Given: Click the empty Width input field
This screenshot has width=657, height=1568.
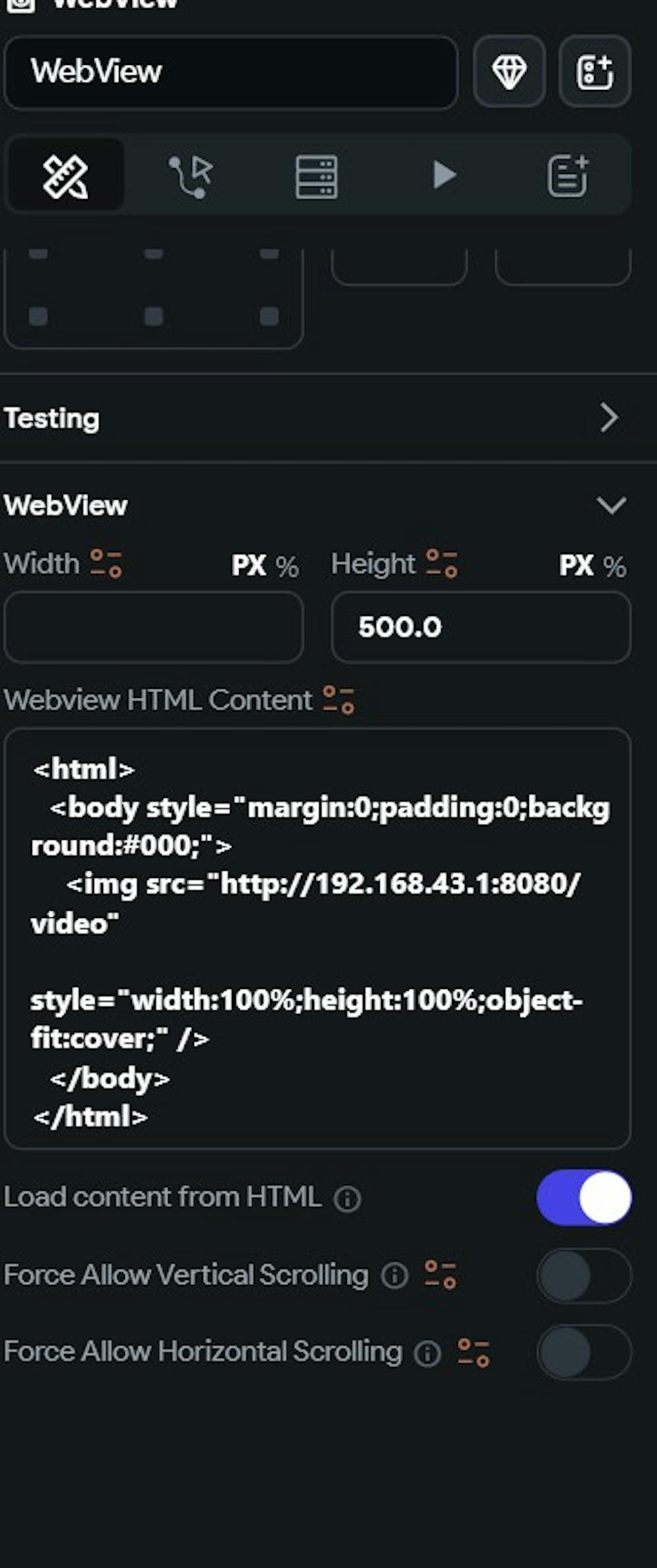Looking at the screenshot, I should [x=154, y=627].
